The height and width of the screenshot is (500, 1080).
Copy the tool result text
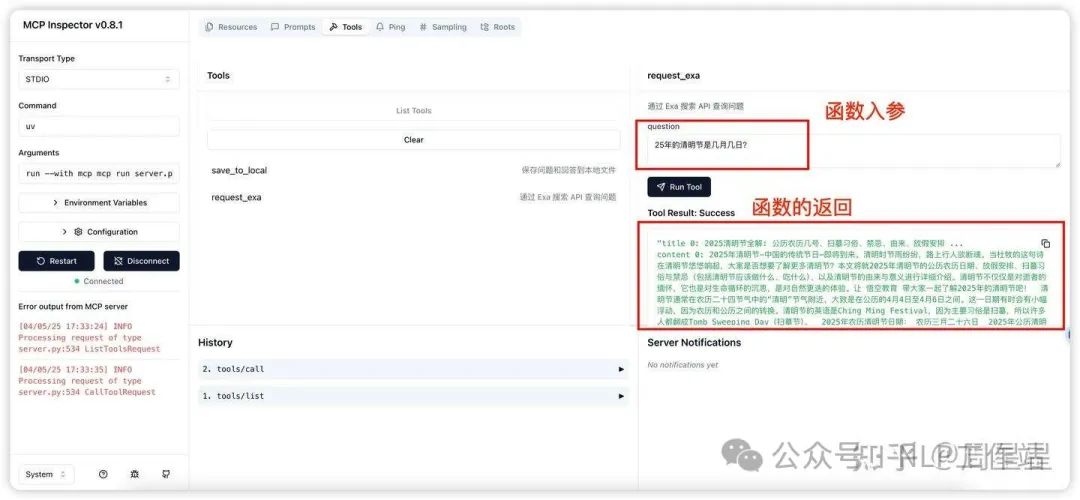(x=1046, y=244)
